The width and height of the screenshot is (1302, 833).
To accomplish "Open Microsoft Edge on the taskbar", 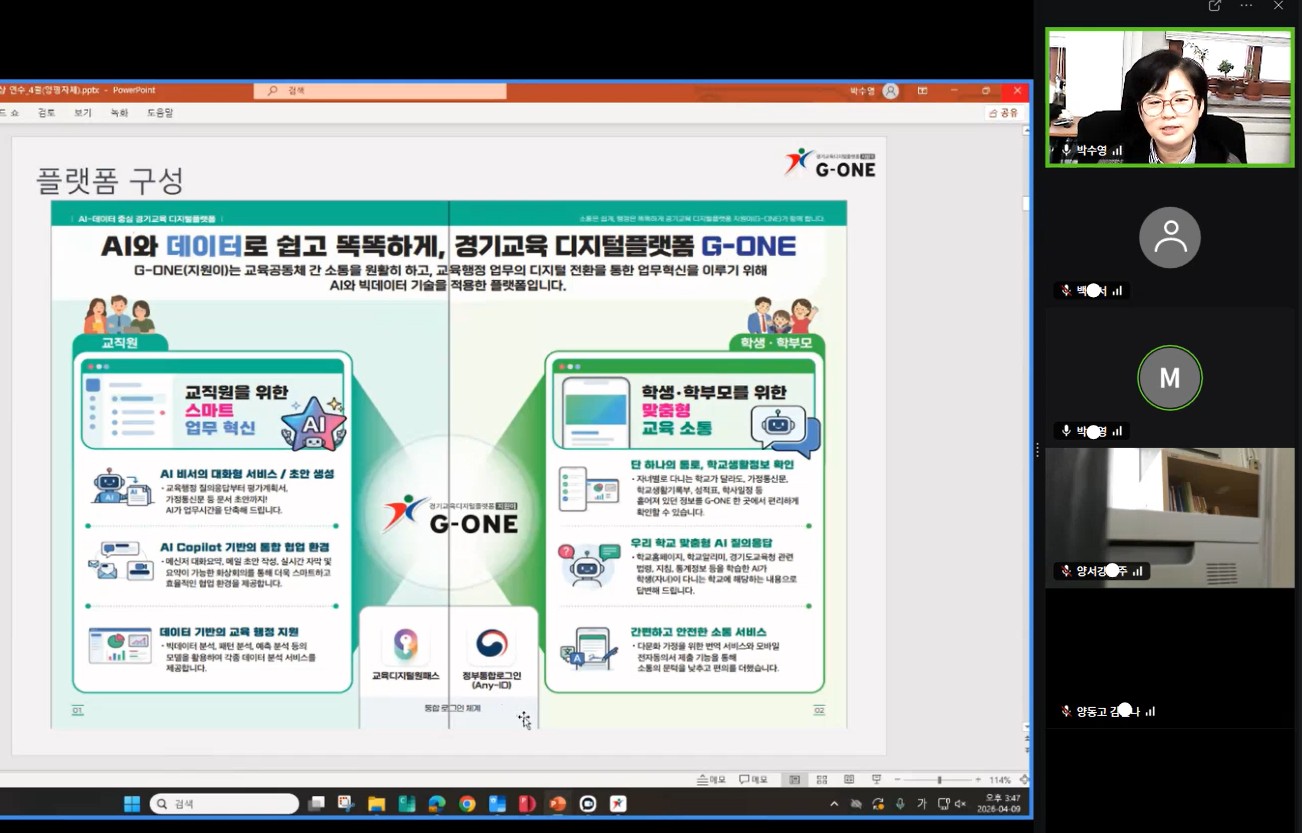I will point(437,804).
